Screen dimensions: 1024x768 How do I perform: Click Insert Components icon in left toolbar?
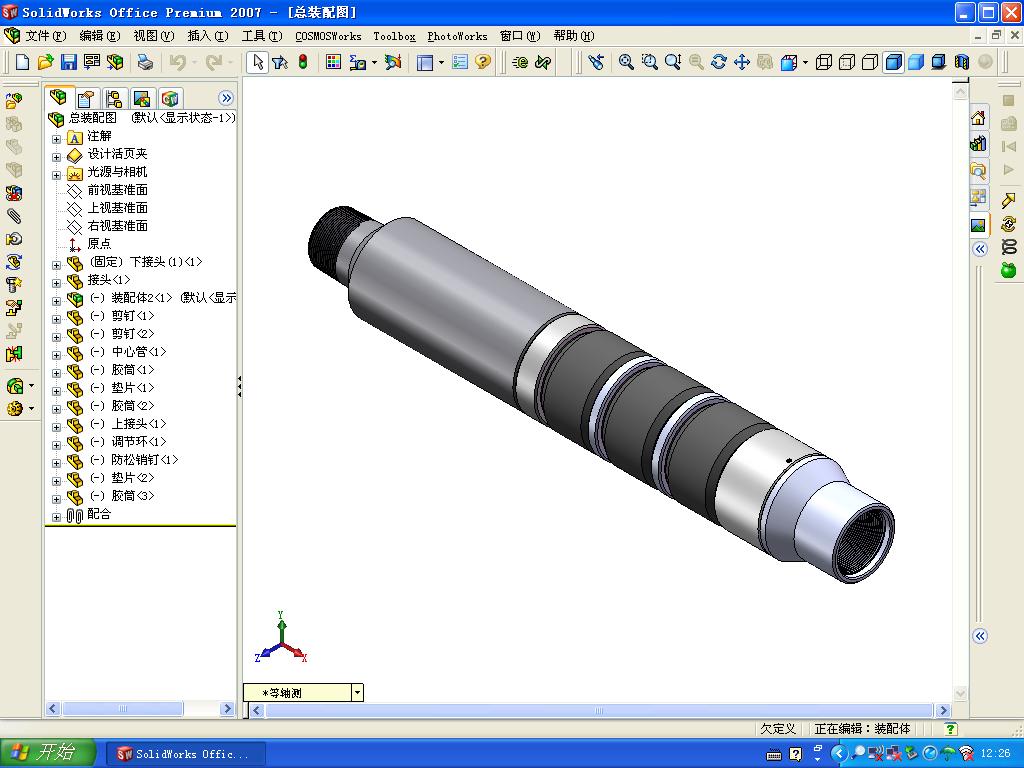click(x=14, y=101)
